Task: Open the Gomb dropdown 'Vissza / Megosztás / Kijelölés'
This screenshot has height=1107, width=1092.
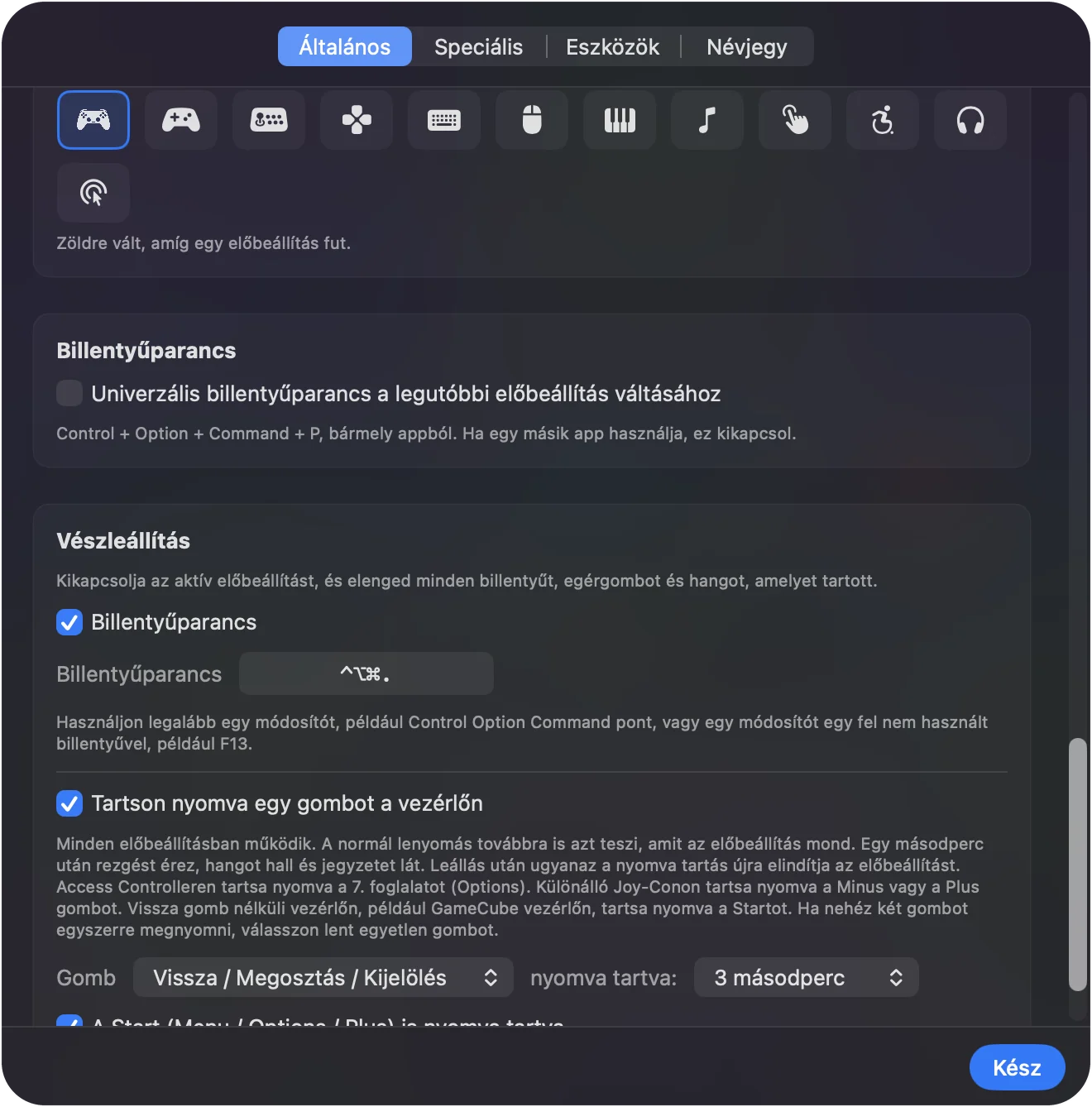Action: tap(323, 978)
